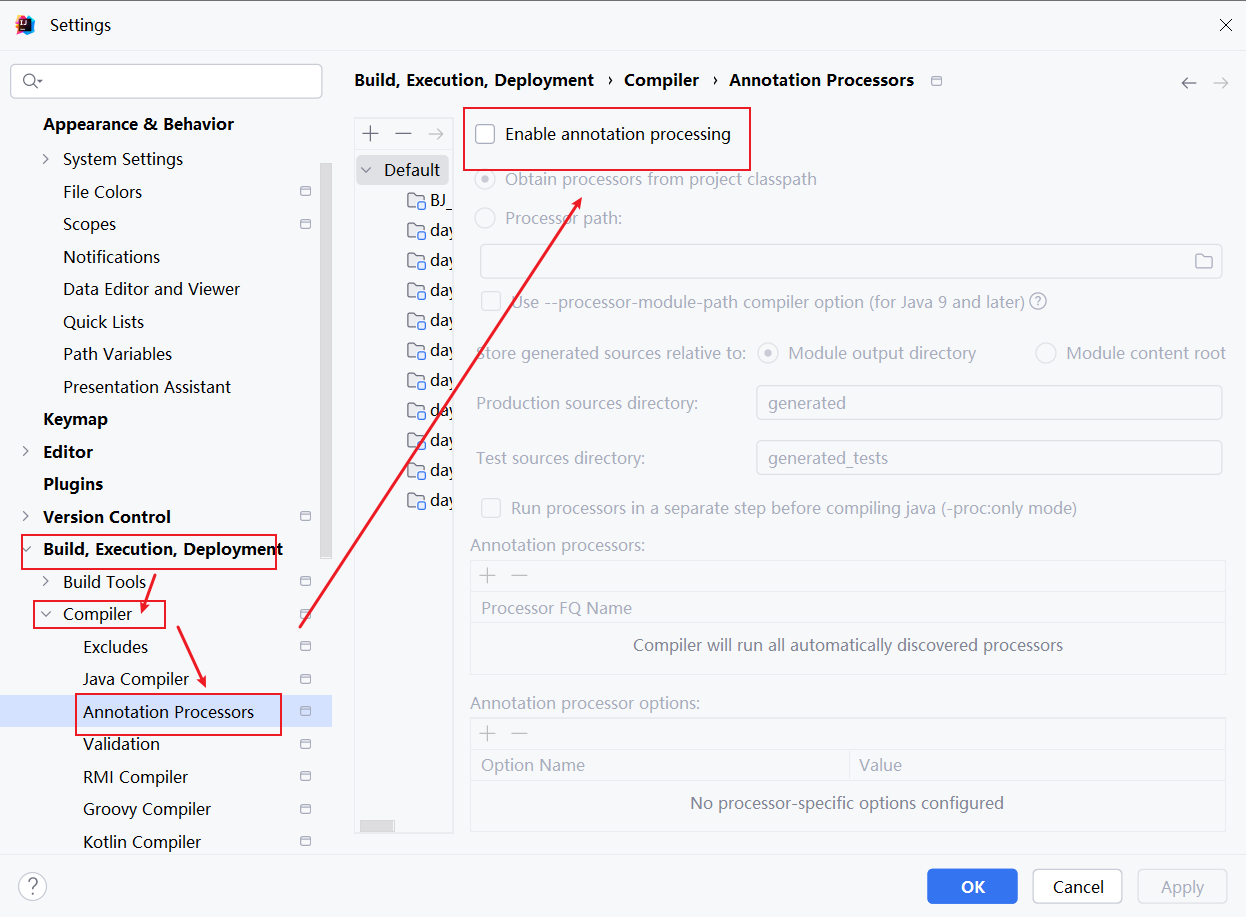Collapse the Default profile tree node

(366, 170)
